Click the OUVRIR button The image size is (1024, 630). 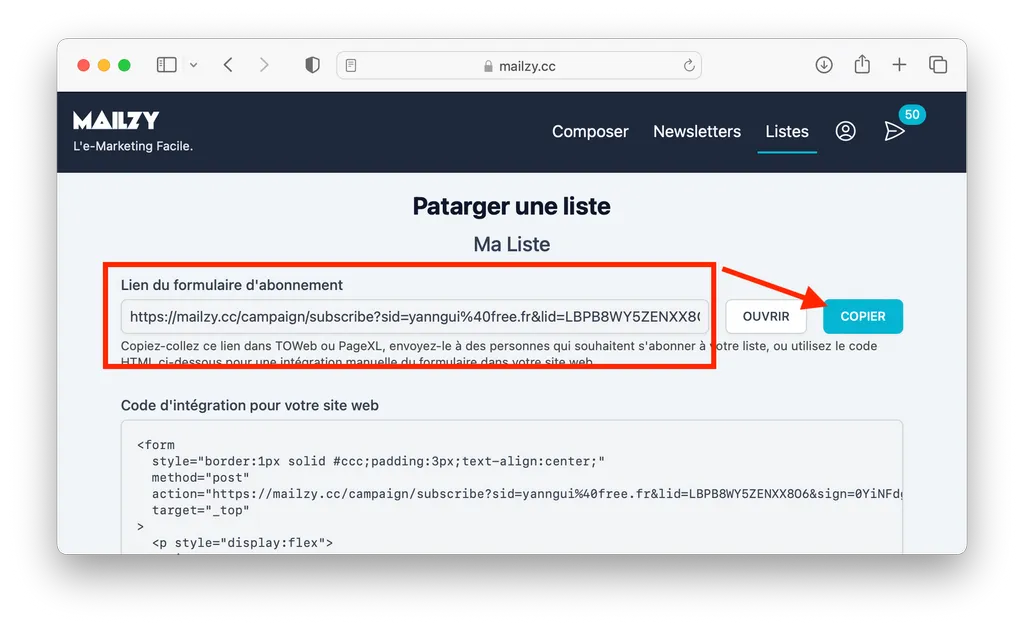(x=765, y=317)
